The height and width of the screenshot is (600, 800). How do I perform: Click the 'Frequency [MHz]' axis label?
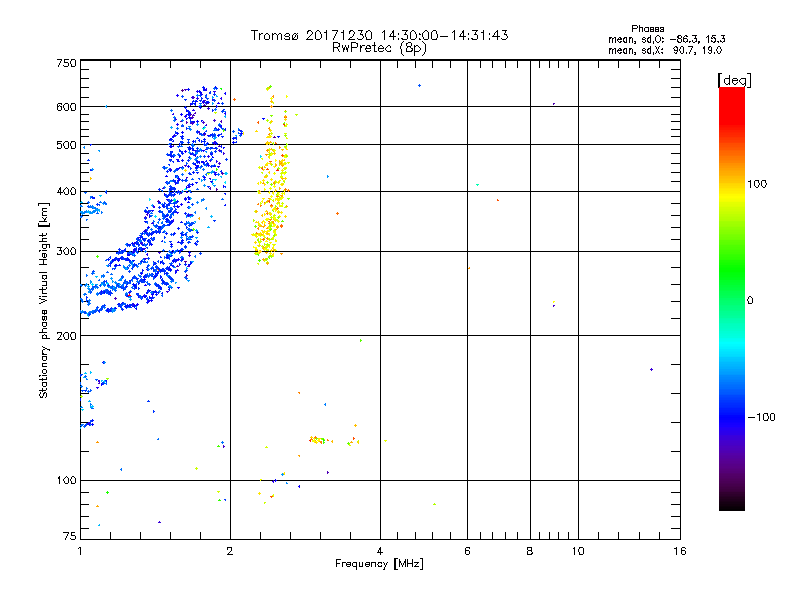(379, 564)
